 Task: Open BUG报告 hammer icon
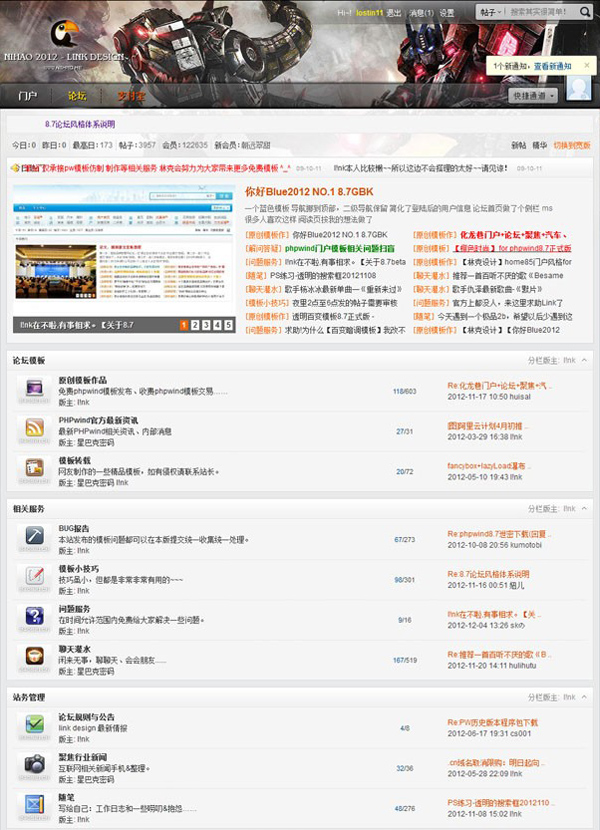(34, 536)
